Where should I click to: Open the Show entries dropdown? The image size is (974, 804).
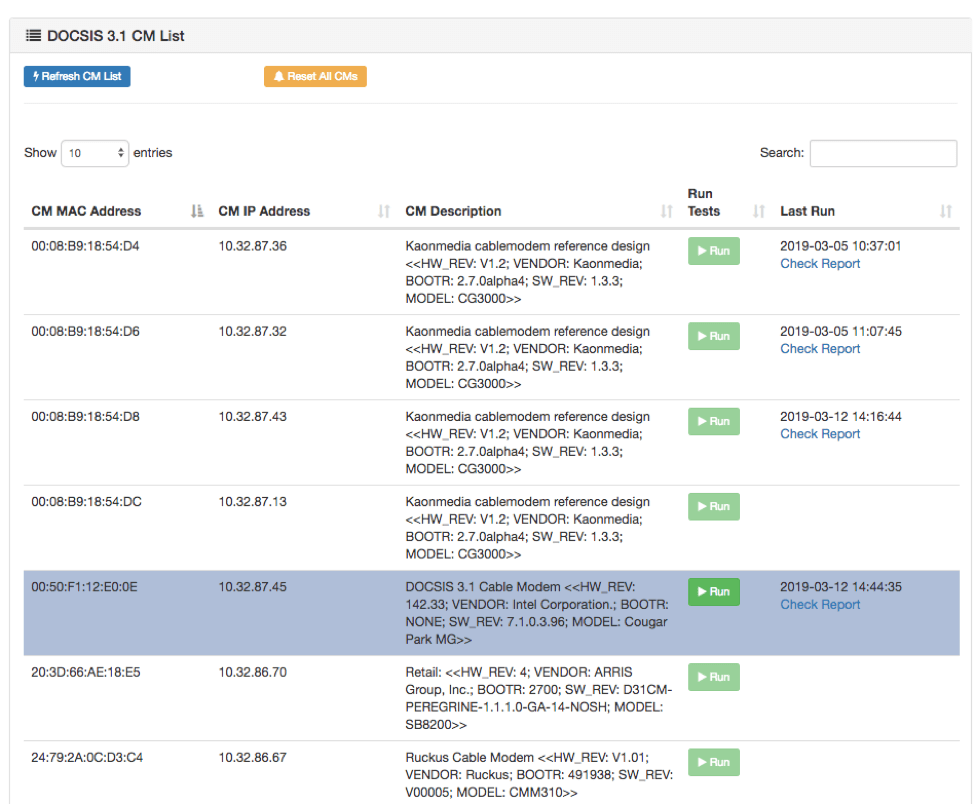[94, 152]
